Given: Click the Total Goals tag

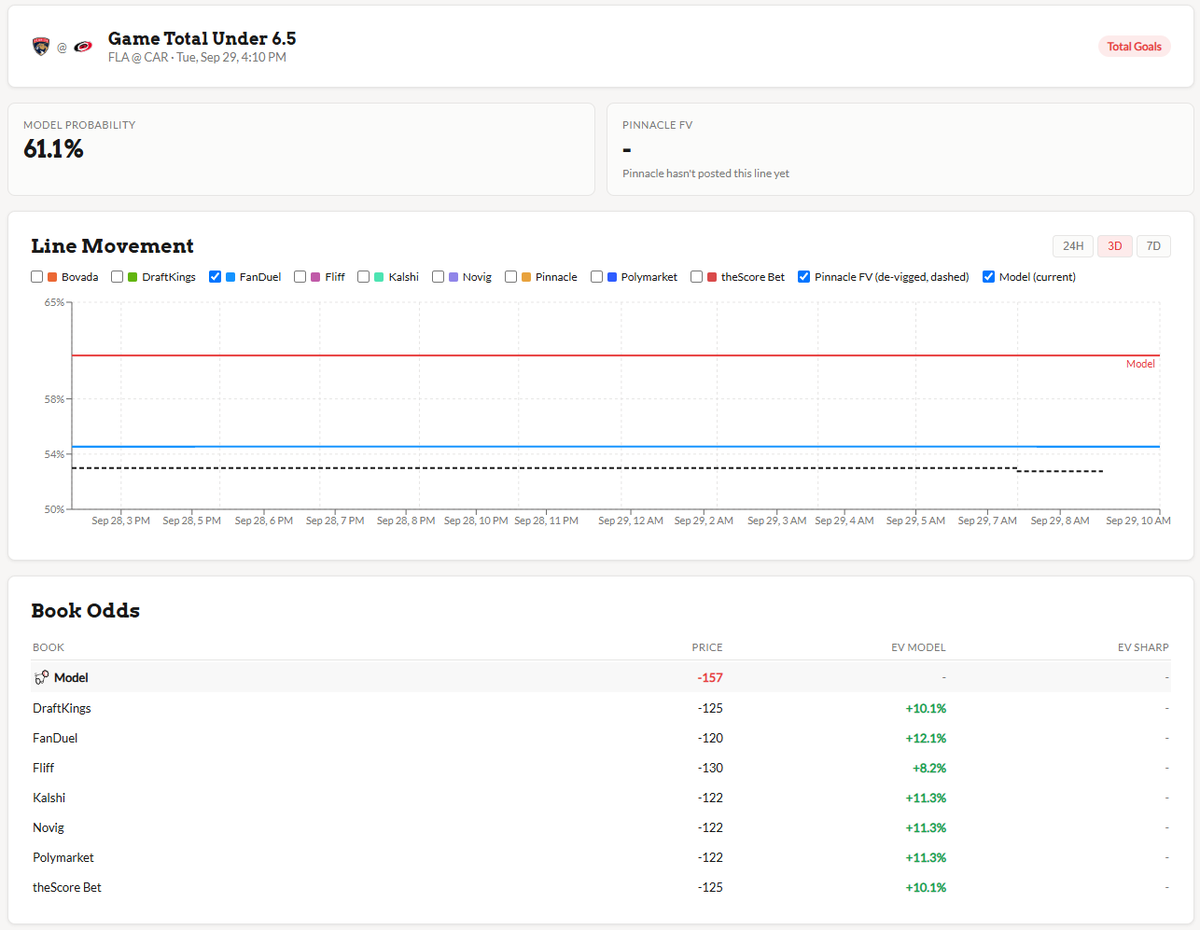Looking at the screenshot, I should 1134,47.
